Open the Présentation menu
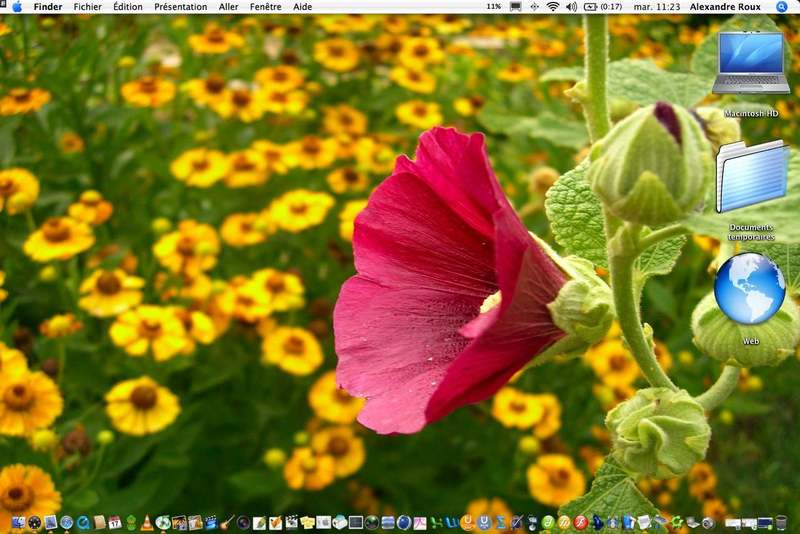The image size is (800, 534). (180, 7)
